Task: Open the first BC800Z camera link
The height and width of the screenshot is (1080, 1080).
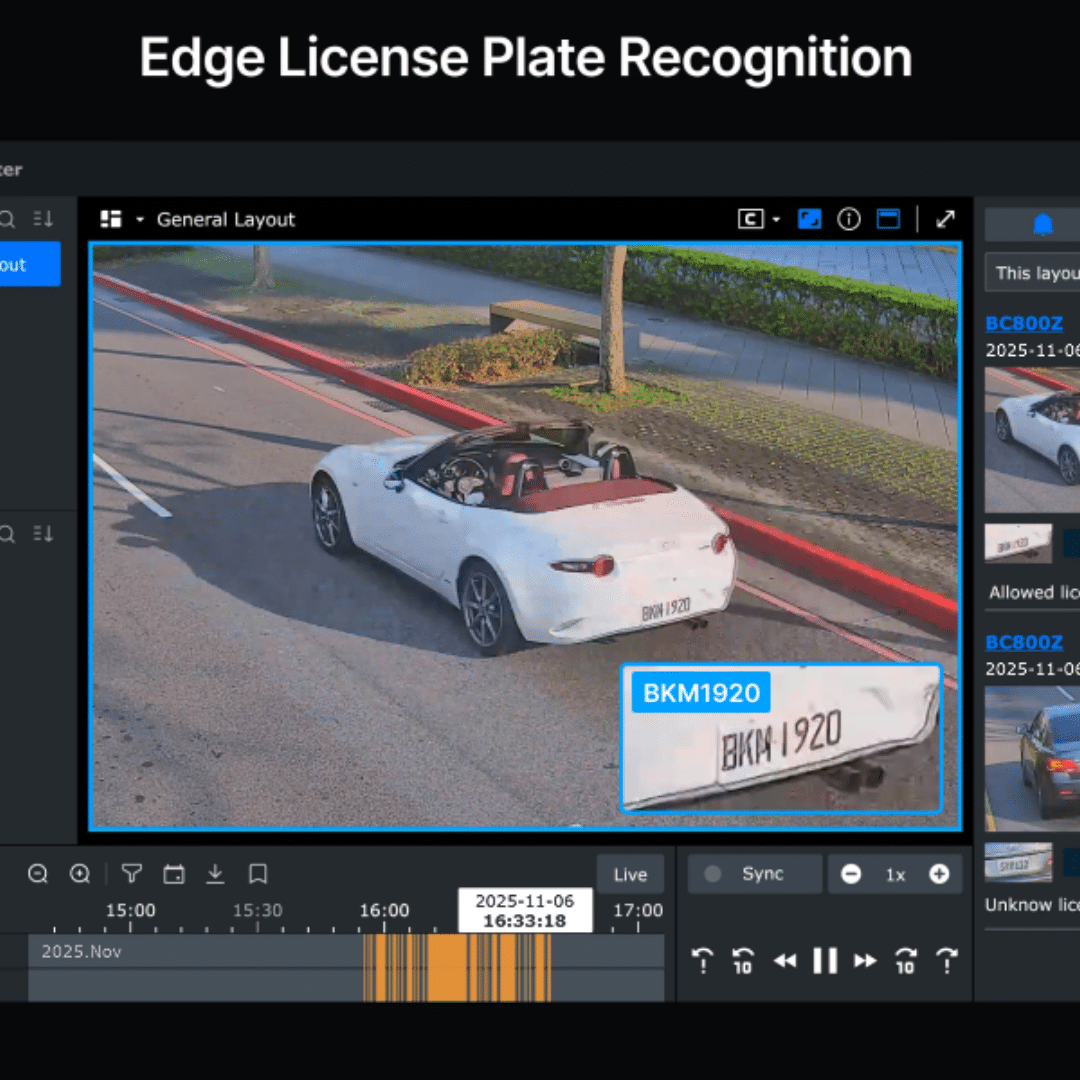Action: coord(1023,323)
